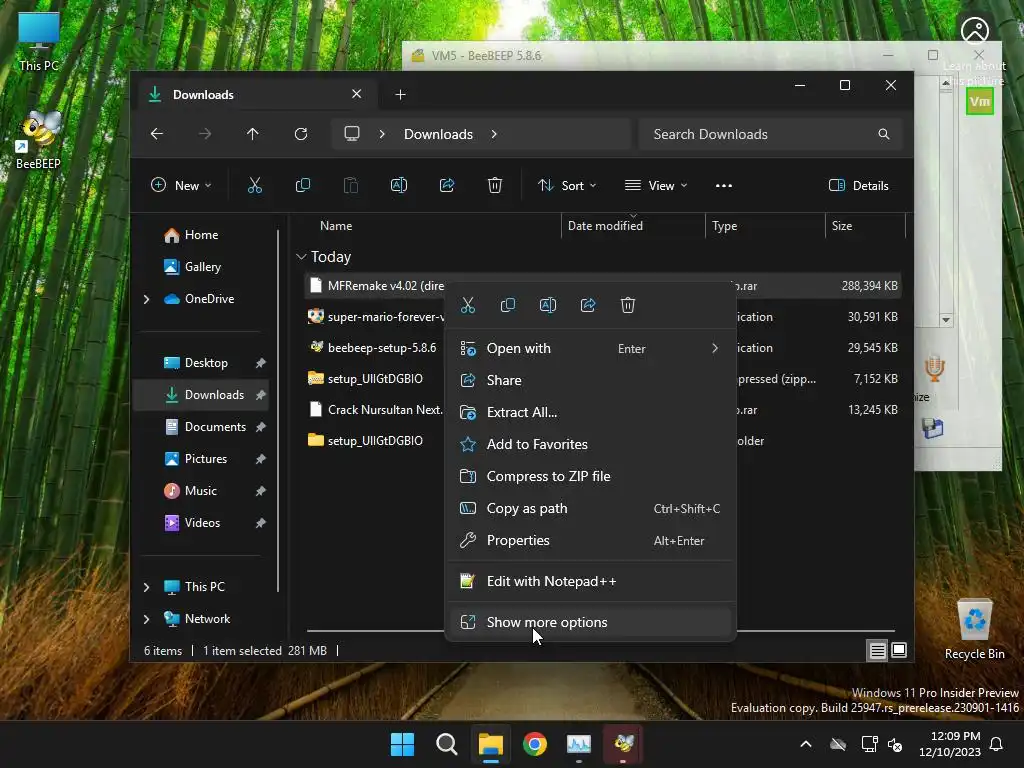Expand the OneDrive tree node

[146, 299]
